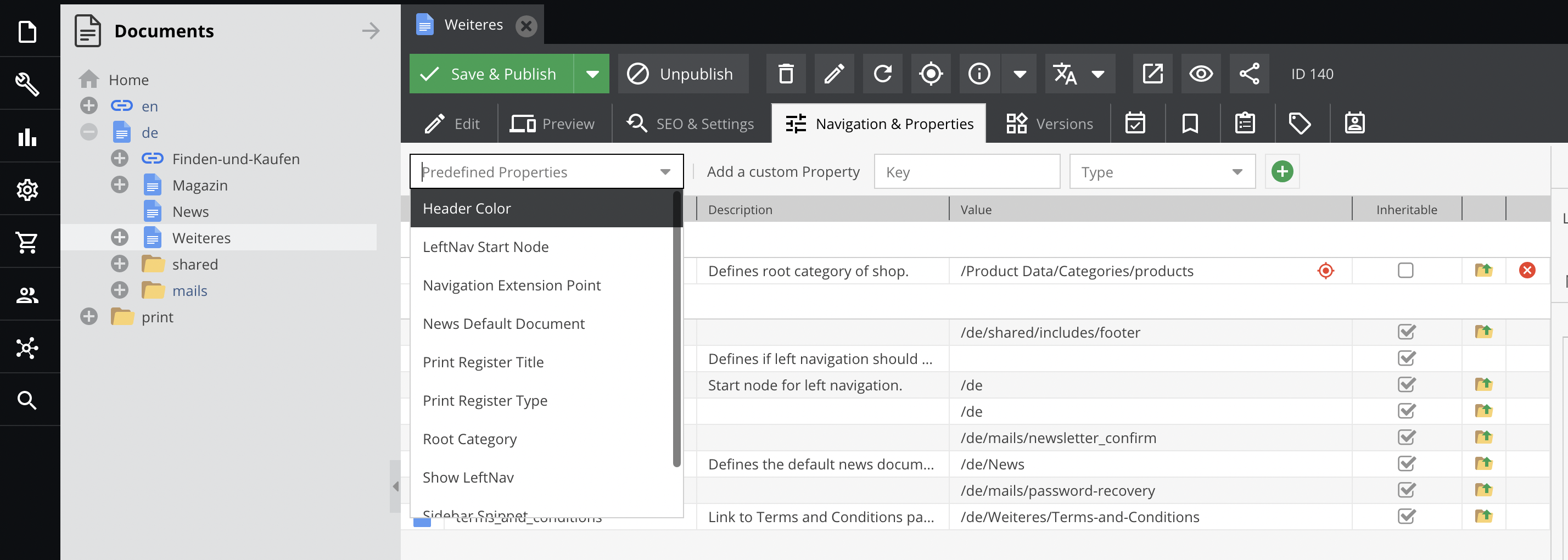Viewport: 1568px width, 560px height.
Task: Click the trash delete icon in toolbar
Action: [786, 74]
